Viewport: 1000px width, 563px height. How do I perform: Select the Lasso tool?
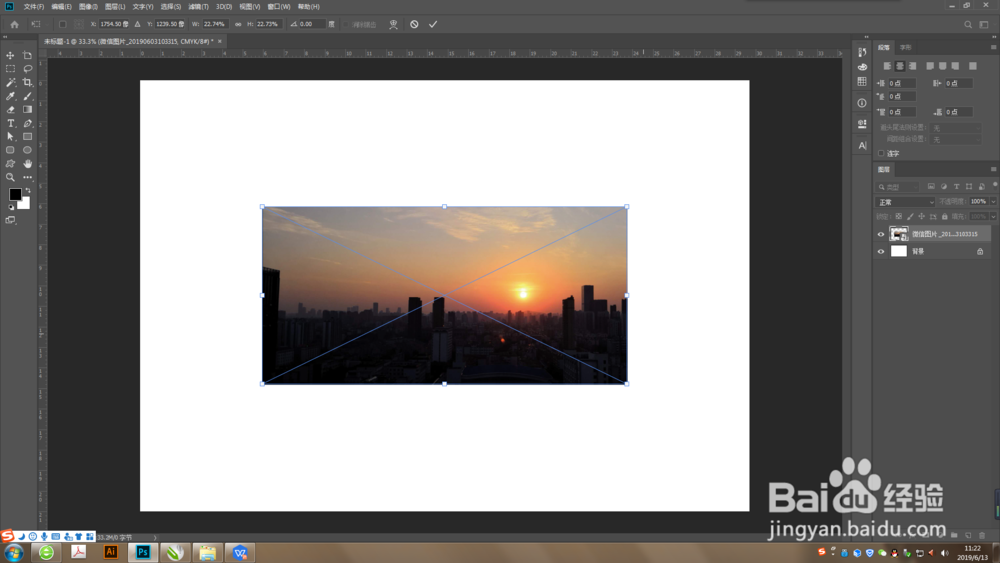[27, 69]
